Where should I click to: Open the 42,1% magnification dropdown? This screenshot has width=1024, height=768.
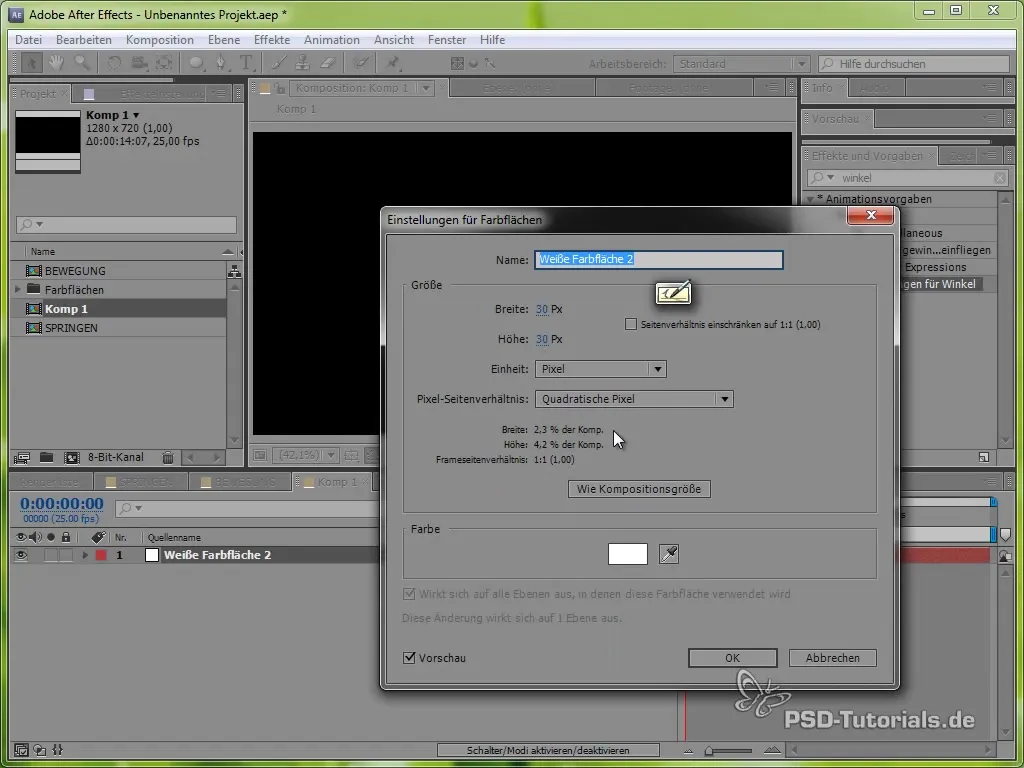point(306,455)
